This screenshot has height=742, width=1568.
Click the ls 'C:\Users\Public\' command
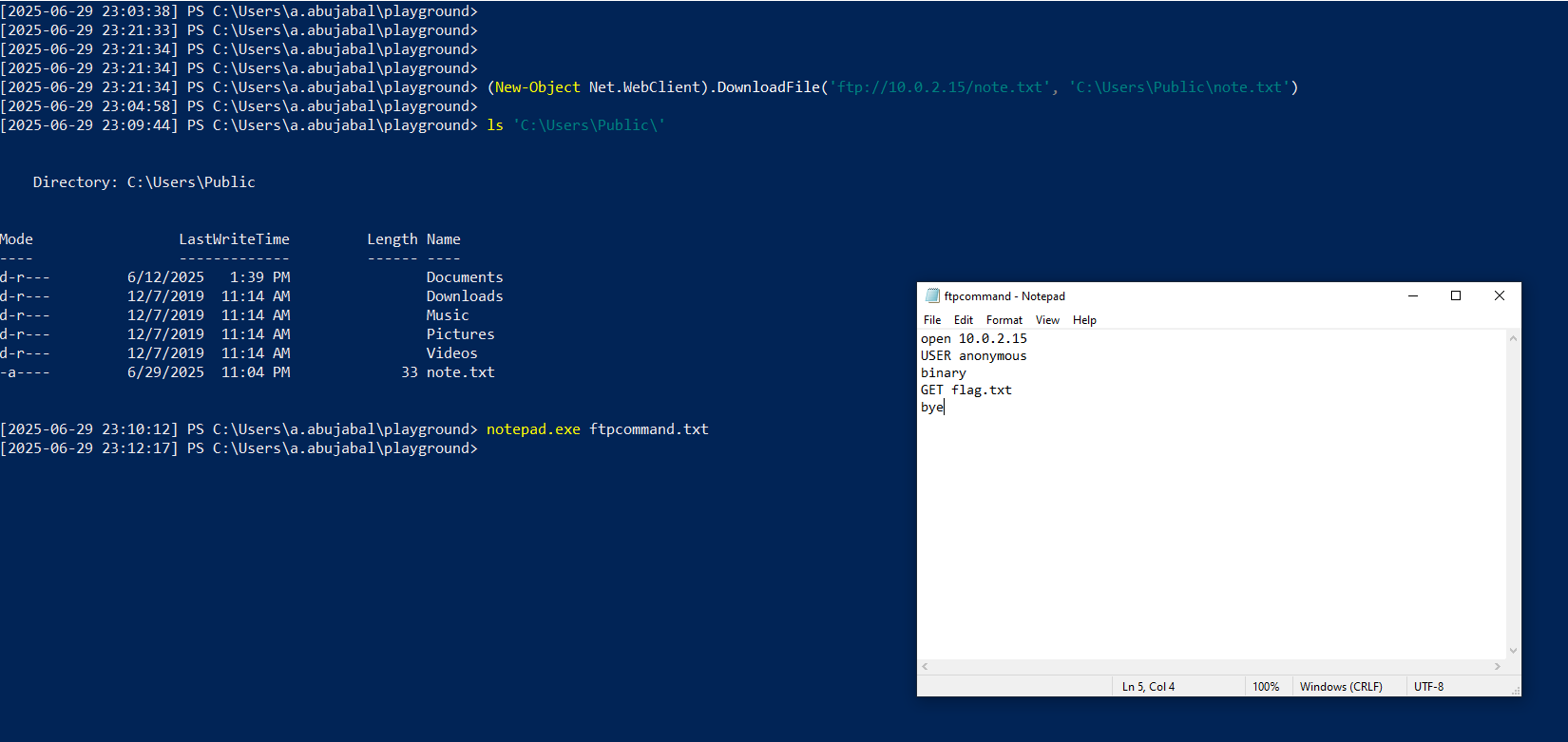click(576, 125)
